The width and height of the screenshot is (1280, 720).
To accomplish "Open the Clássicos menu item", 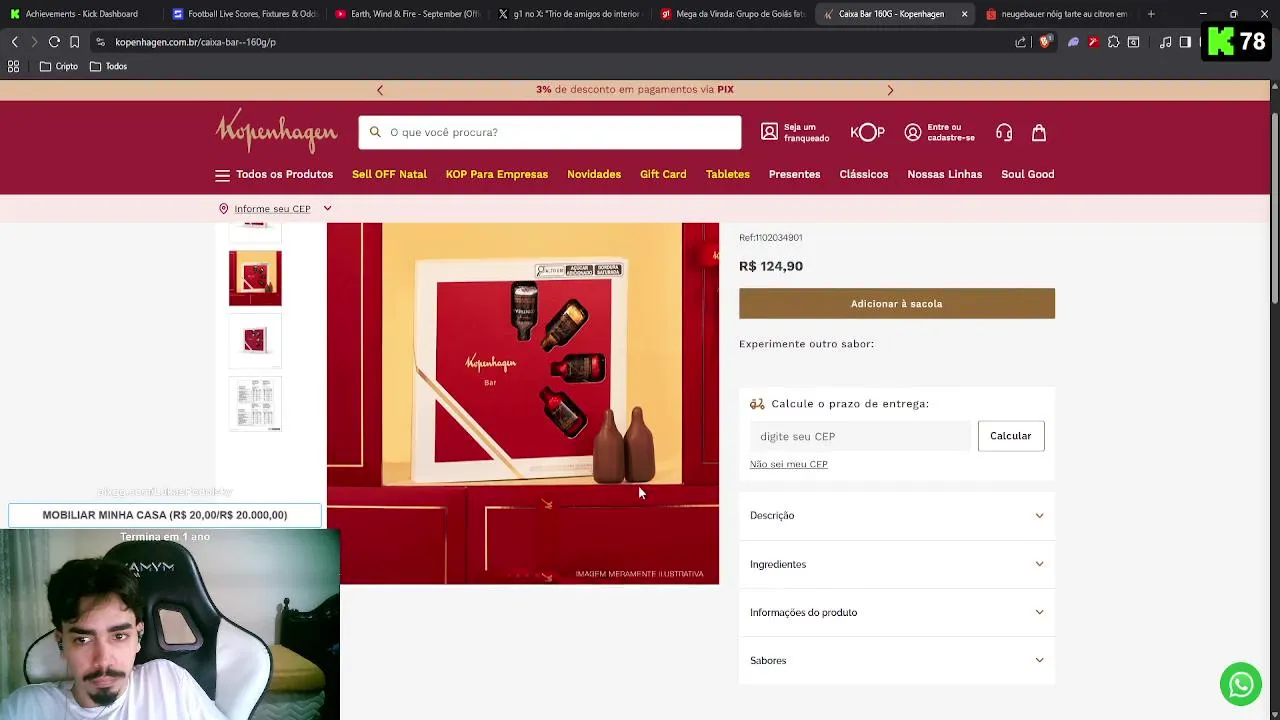I will click(864, 174).
